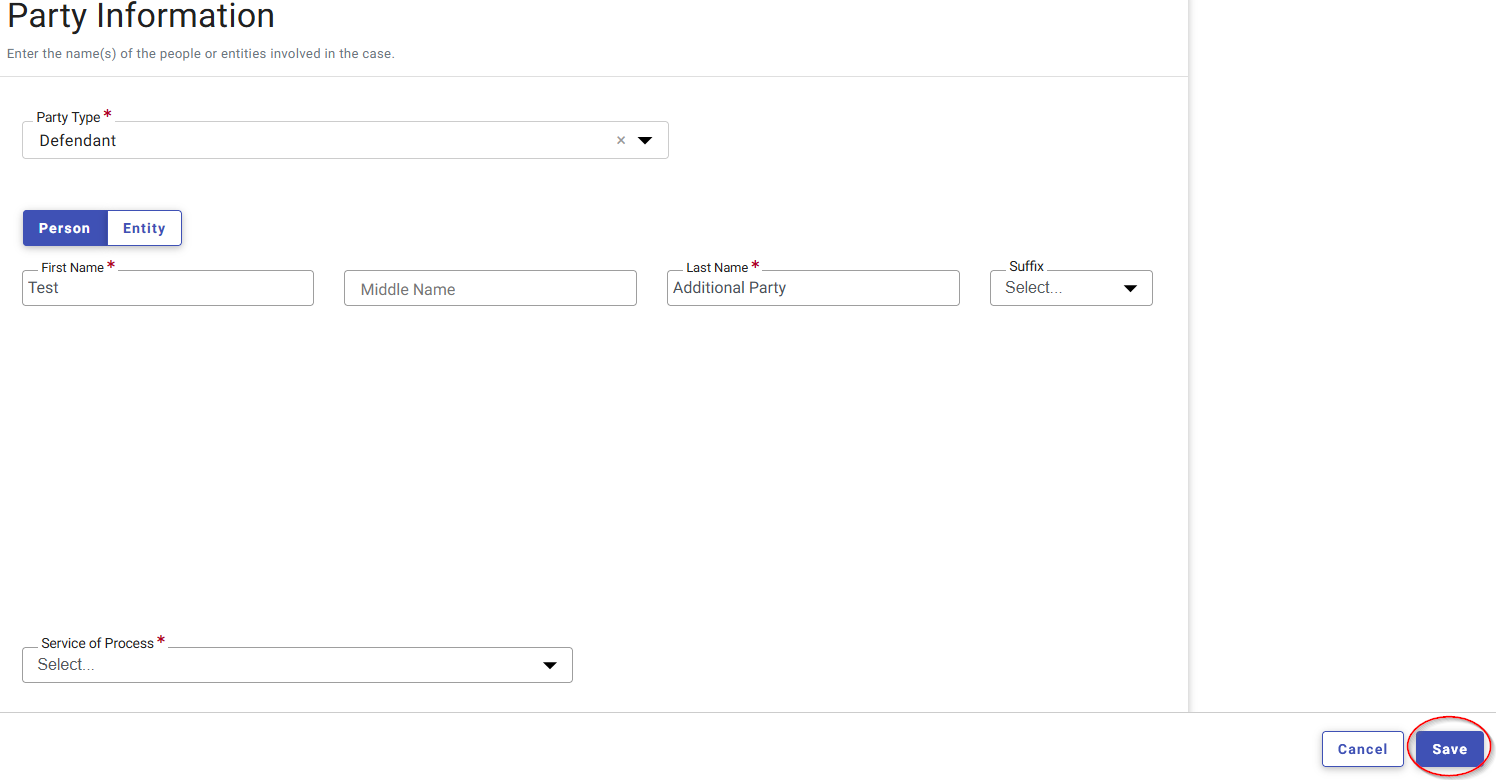Open Suffix choices with the arrow icon
The image size is (1496, 780).
[x=1130, y=288]
